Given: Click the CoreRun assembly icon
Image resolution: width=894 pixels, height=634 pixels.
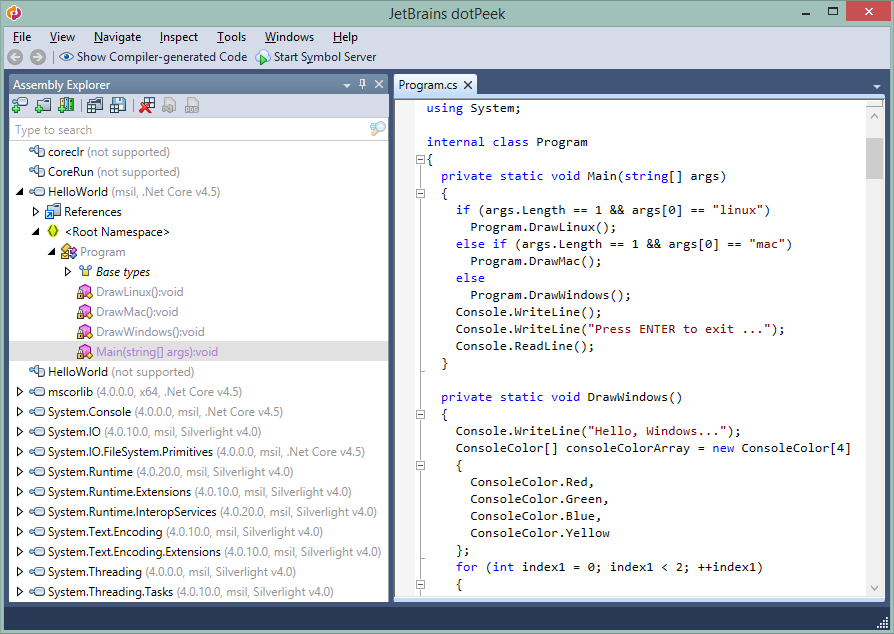Looking at the screenshot, I should click(37, 172).
